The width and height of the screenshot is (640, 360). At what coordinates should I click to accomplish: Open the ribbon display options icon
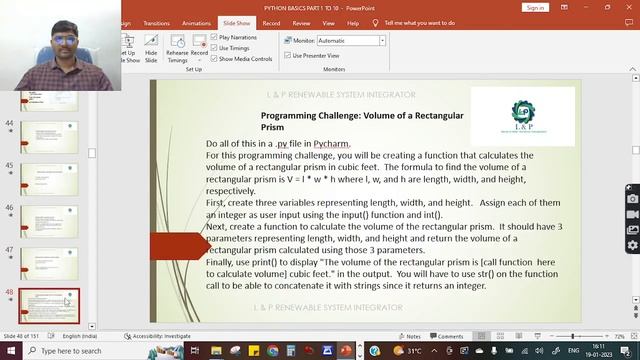coord(564,7)
